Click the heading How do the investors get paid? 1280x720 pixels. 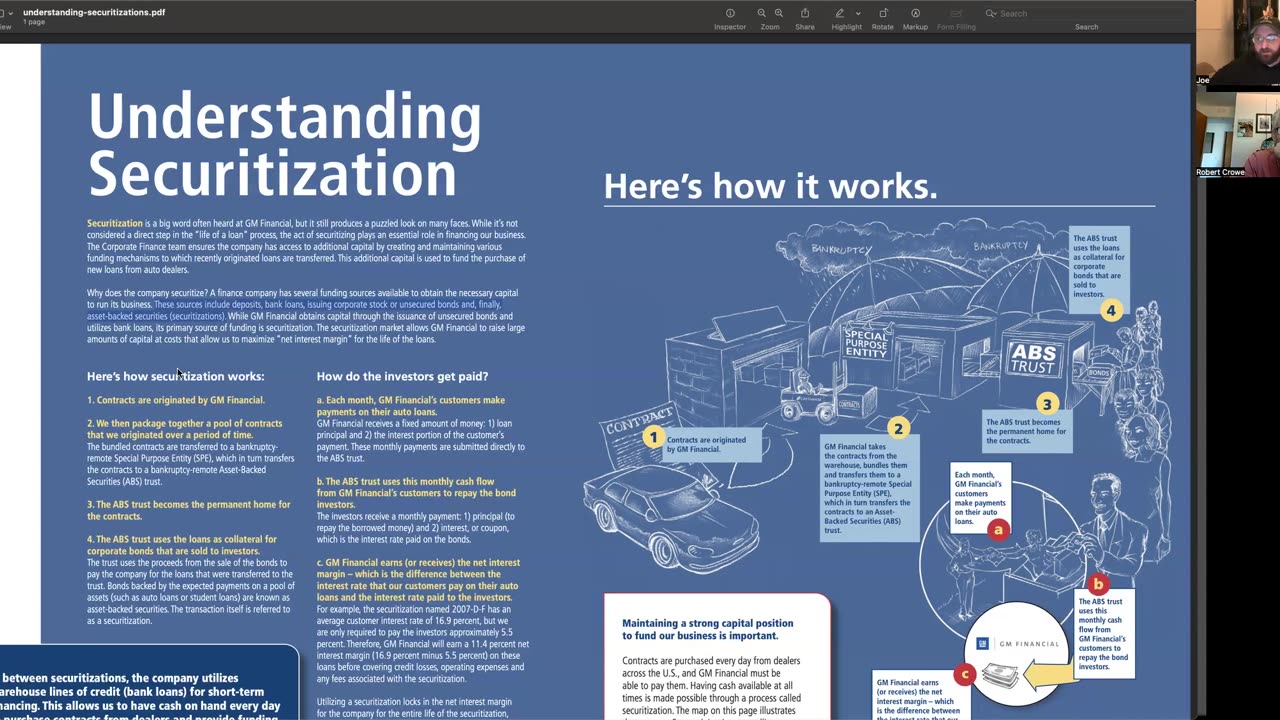coord(402,376)
